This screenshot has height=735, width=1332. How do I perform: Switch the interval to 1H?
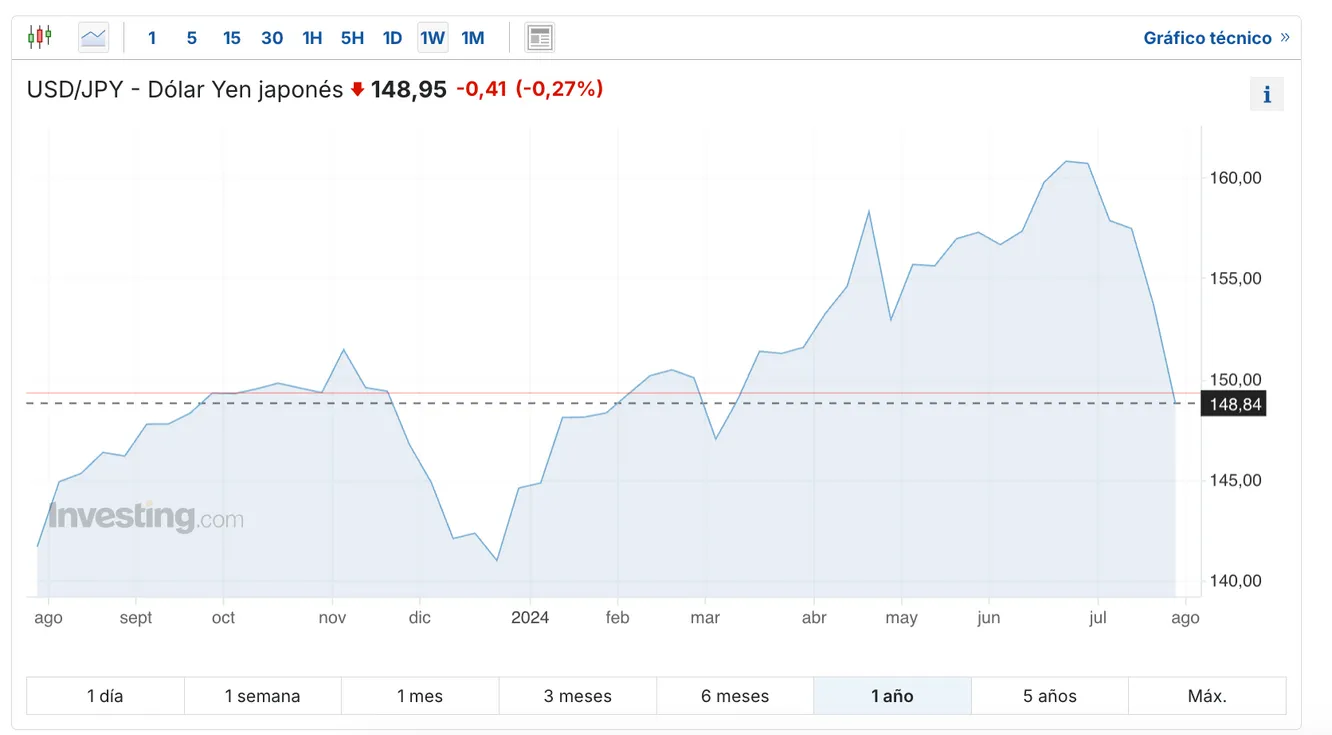312,38
